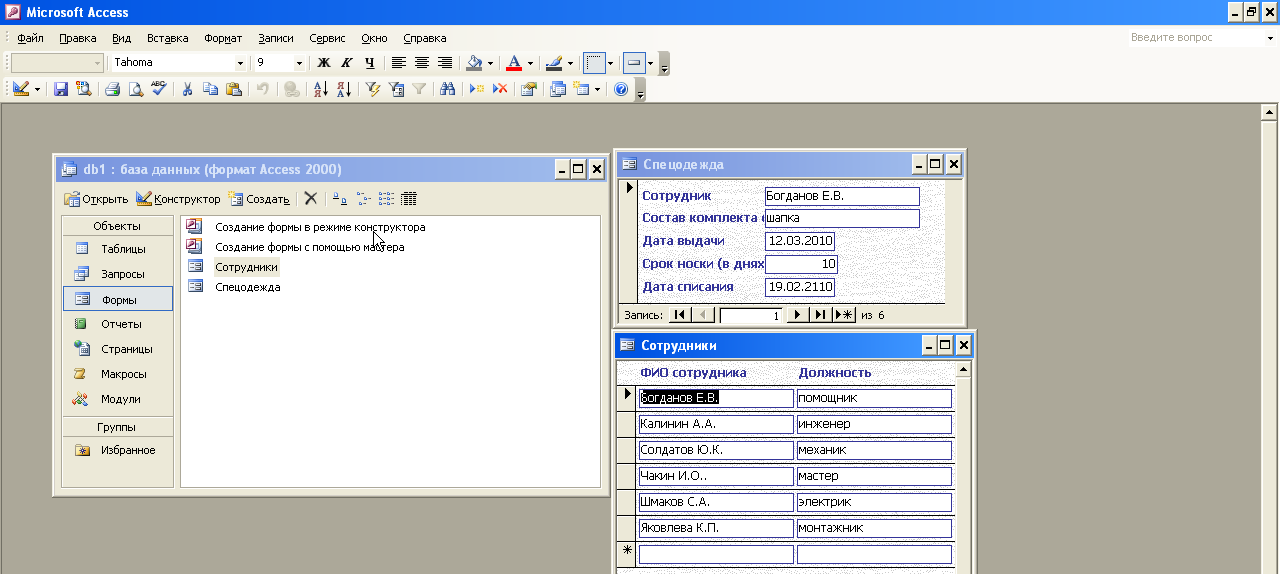Sort records ascending with the А-Я icon
The height and width of the screenshot is (574, 1280).
(321, 89)
